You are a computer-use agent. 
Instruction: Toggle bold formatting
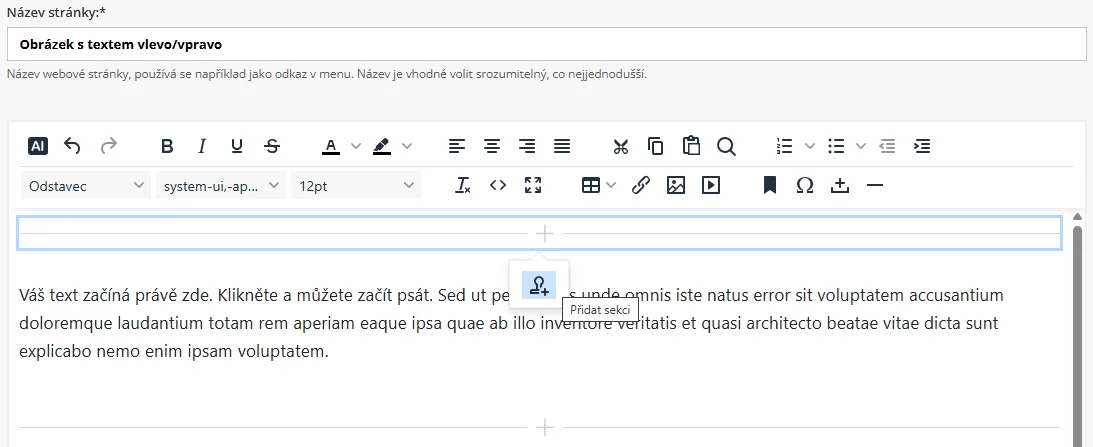(167, 146)
